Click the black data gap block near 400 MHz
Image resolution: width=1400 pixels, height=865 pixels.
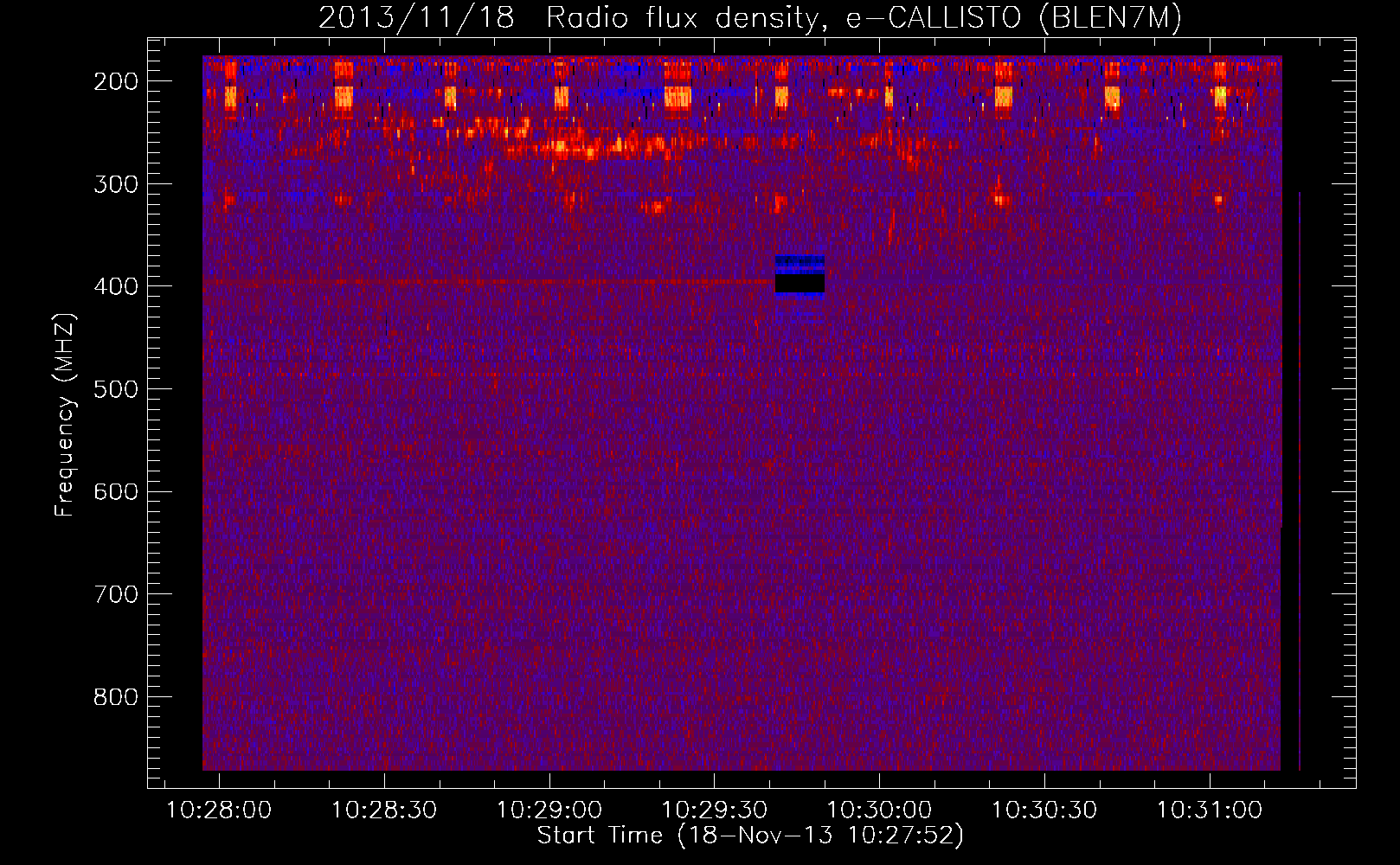pos(800,284)
